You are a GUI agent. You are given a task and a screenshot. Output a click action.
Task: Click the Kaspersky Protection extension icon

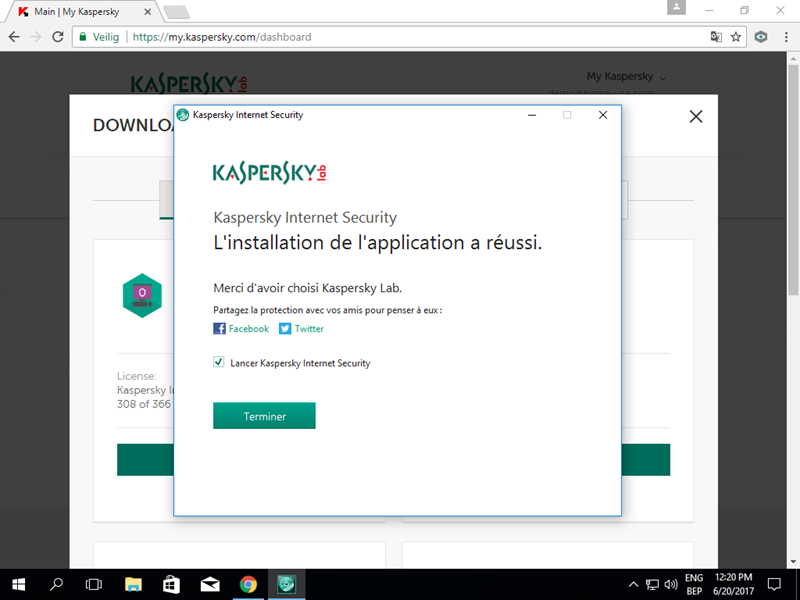[761, 37]
